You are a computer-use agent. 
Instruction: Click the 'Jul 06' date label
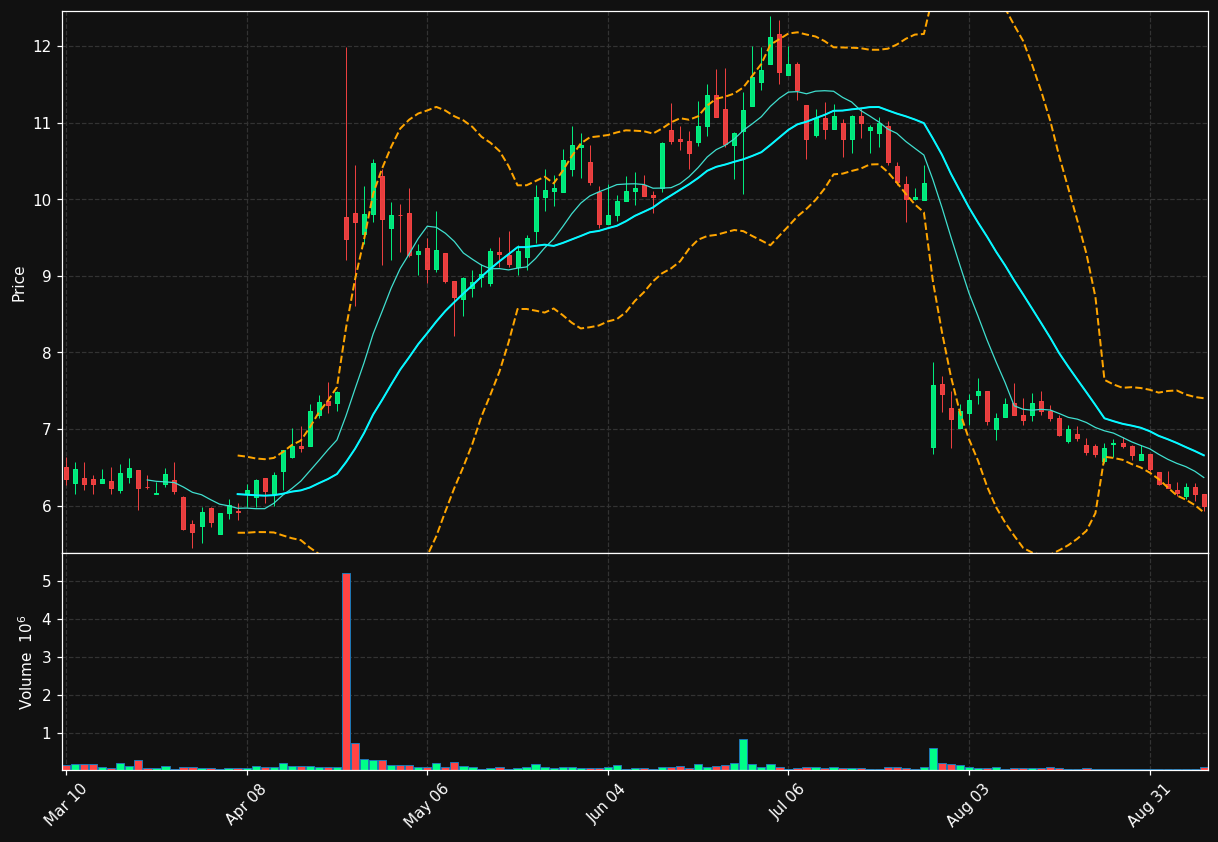(788, 804)
